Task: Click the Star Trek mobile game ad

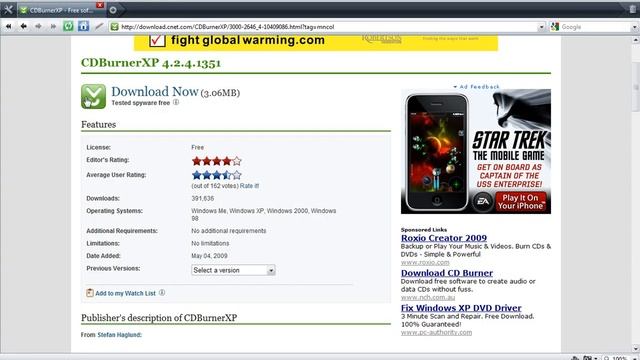Action: [476, 151]
